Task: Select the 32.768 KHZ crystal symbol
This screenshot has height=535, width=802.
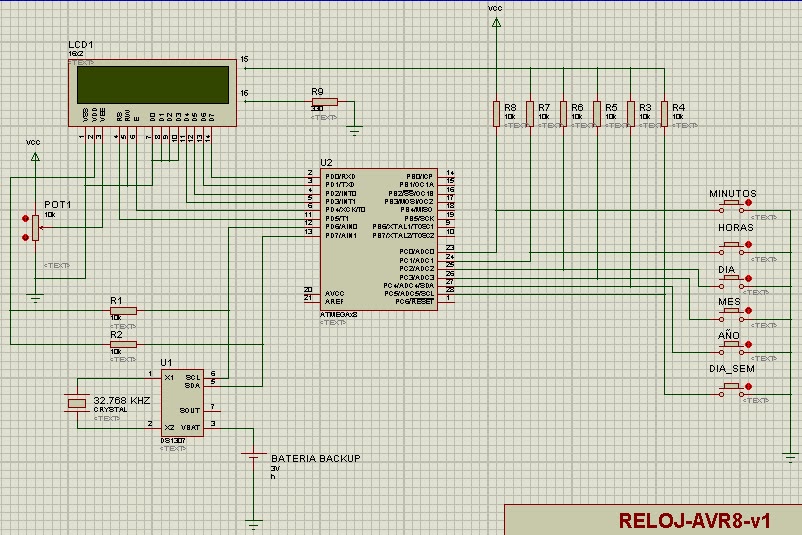Action: coord(77,403)
